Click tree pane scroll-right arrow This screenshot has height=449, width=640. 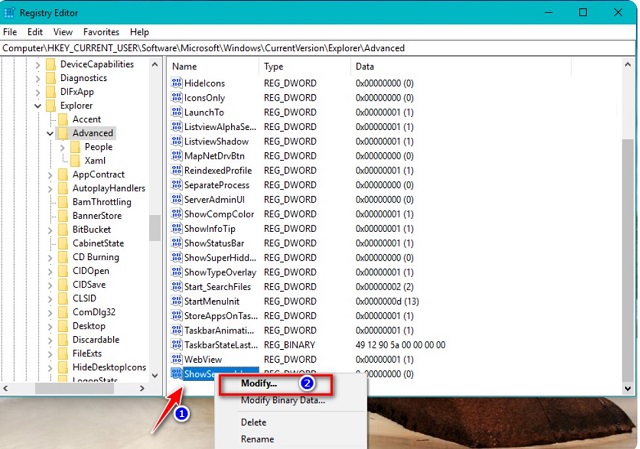142,388
